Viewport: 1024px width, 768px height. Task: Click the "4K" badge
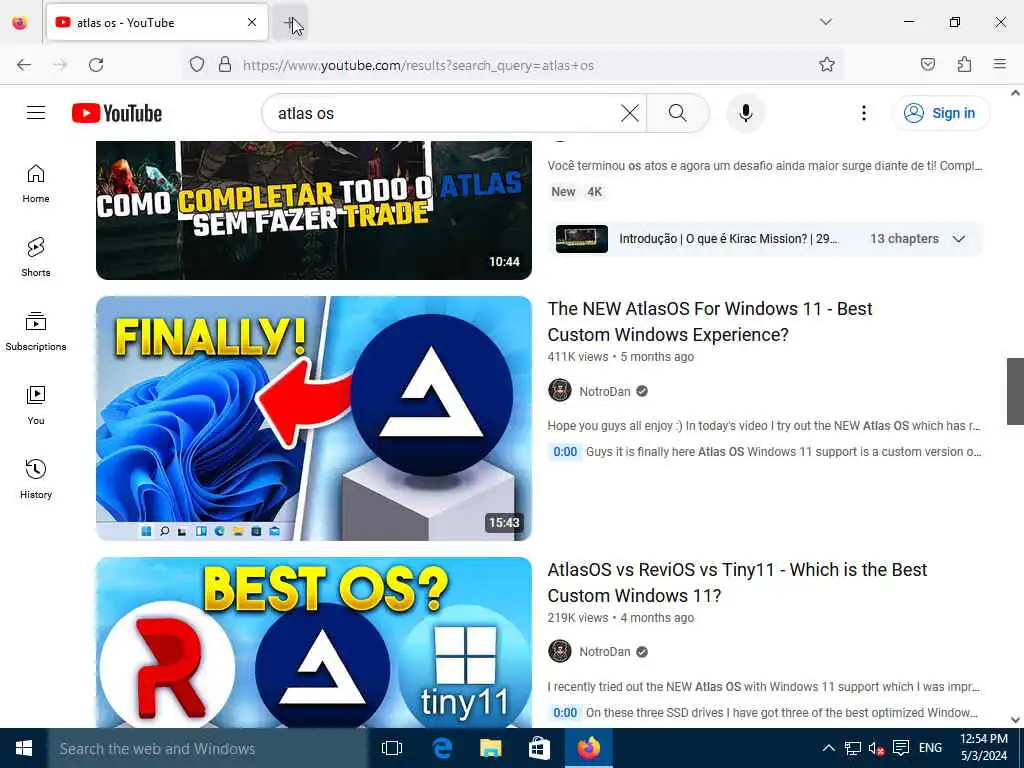[x=594, y=192]
